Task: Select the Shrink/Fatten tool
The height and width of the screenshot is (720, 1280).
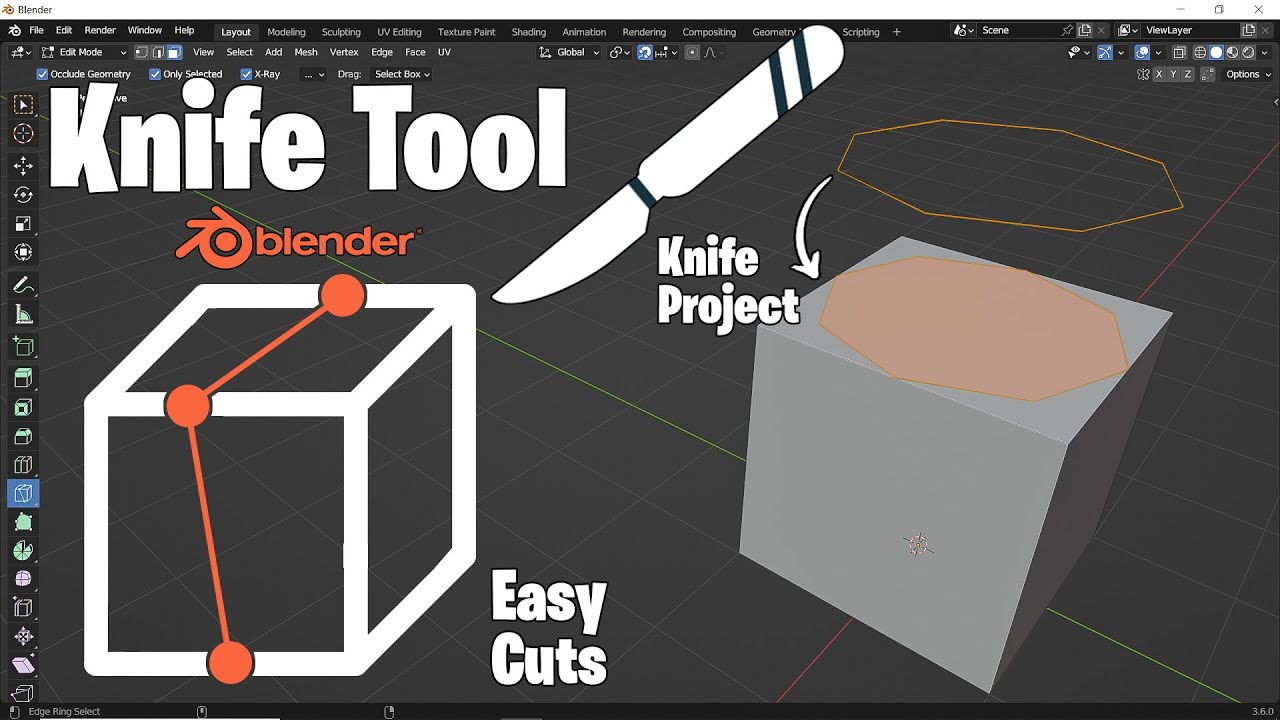Action: (x=23, y=637)
